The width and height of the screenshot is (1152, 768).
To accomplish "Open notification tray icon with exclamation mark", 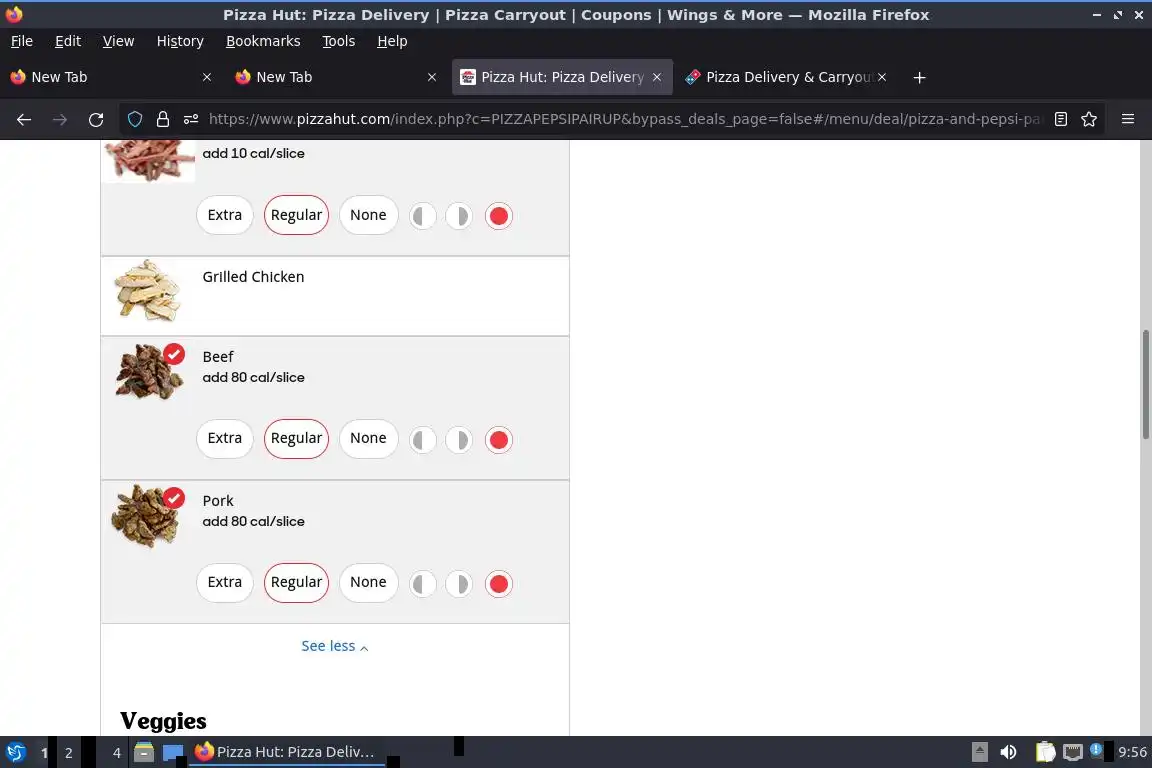I will [x=1095, y=750].
